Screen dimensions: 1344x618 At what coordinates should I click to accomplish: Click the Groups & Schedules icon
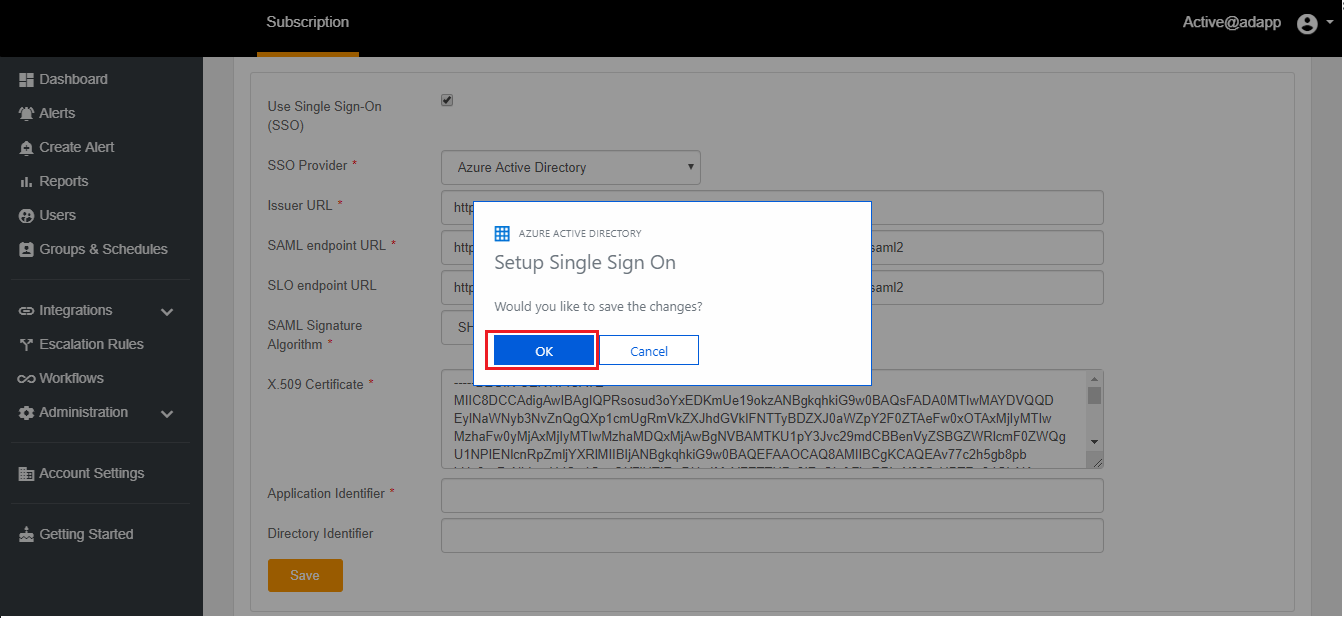pyautogui.click(x=27, y=250)
